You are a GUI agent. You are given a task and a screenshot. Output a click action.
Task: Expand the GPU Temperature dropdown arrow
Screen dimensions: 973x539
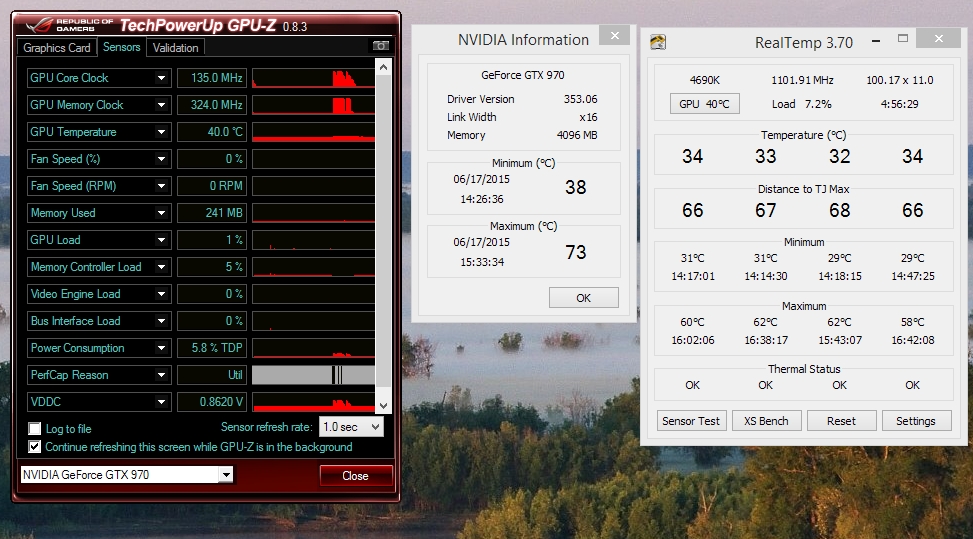(x=161, y=132)
